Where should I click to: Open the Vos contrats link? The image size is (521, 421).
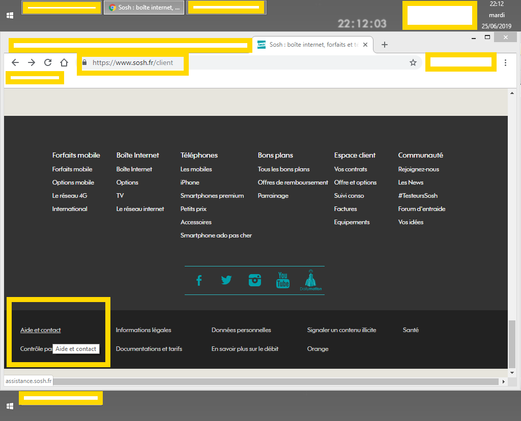[350, 169]
